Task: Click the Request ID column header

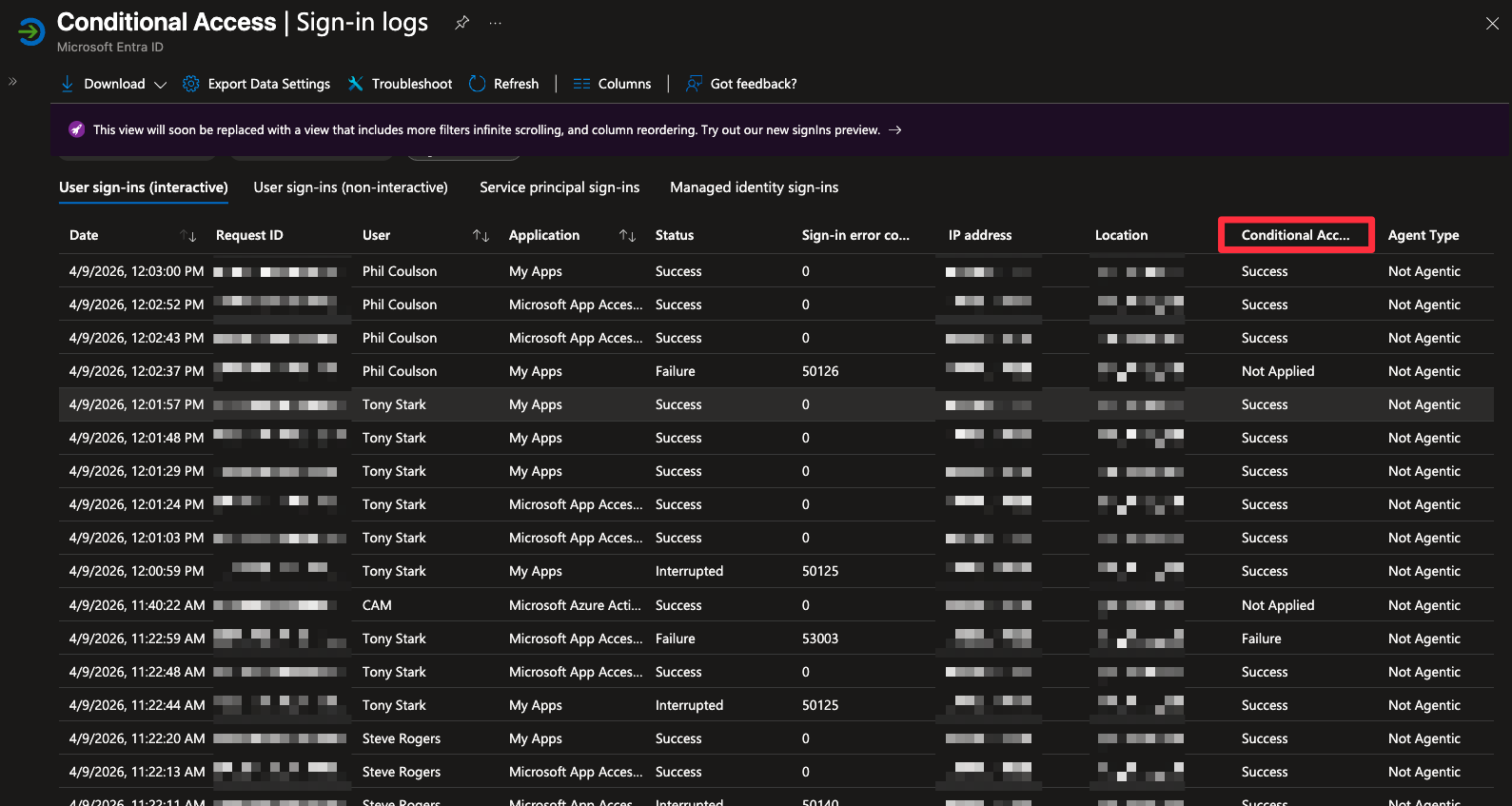Action: coord(249,235)
